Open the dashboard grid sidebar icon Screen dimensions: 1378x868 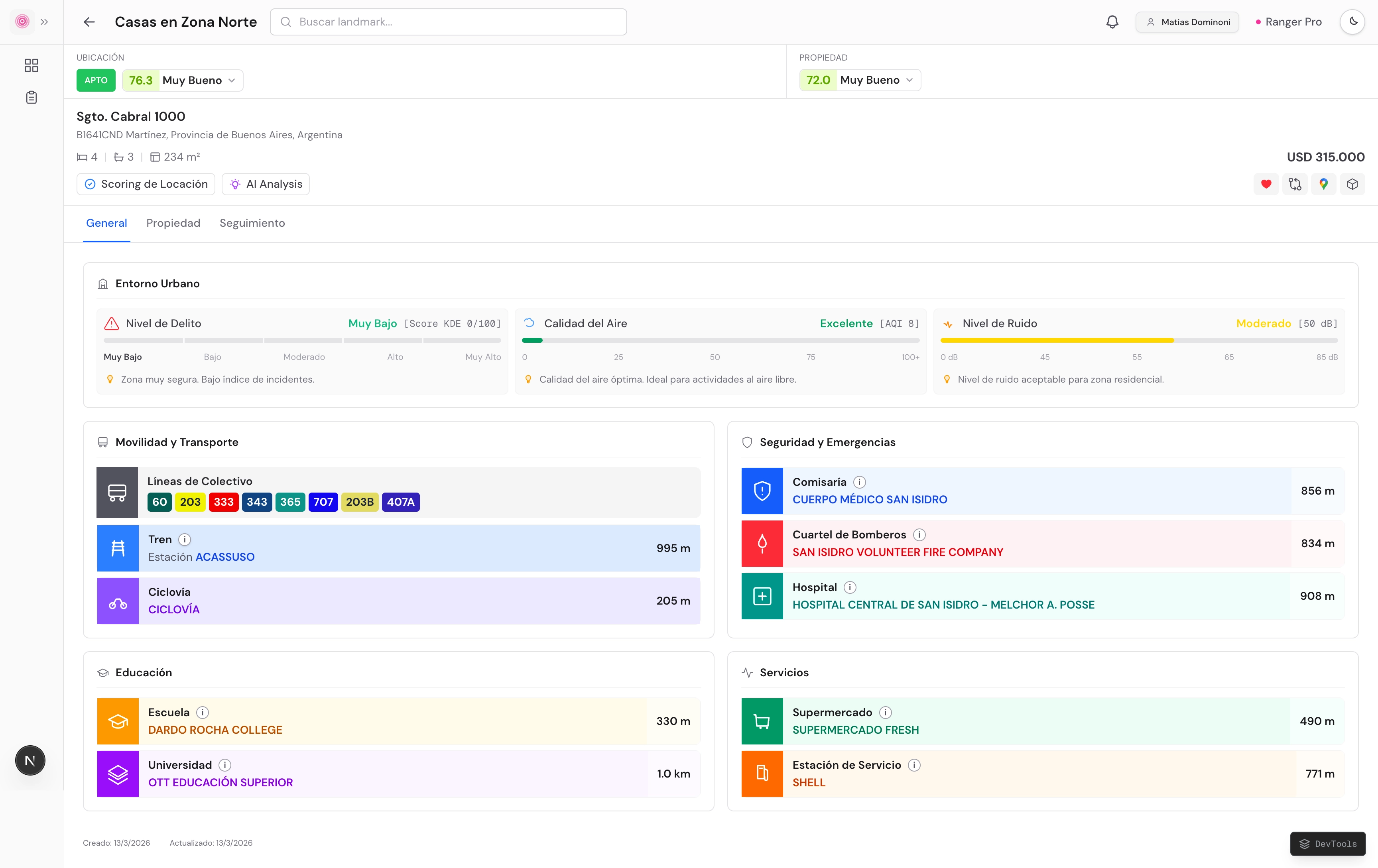tap(31, 65)
